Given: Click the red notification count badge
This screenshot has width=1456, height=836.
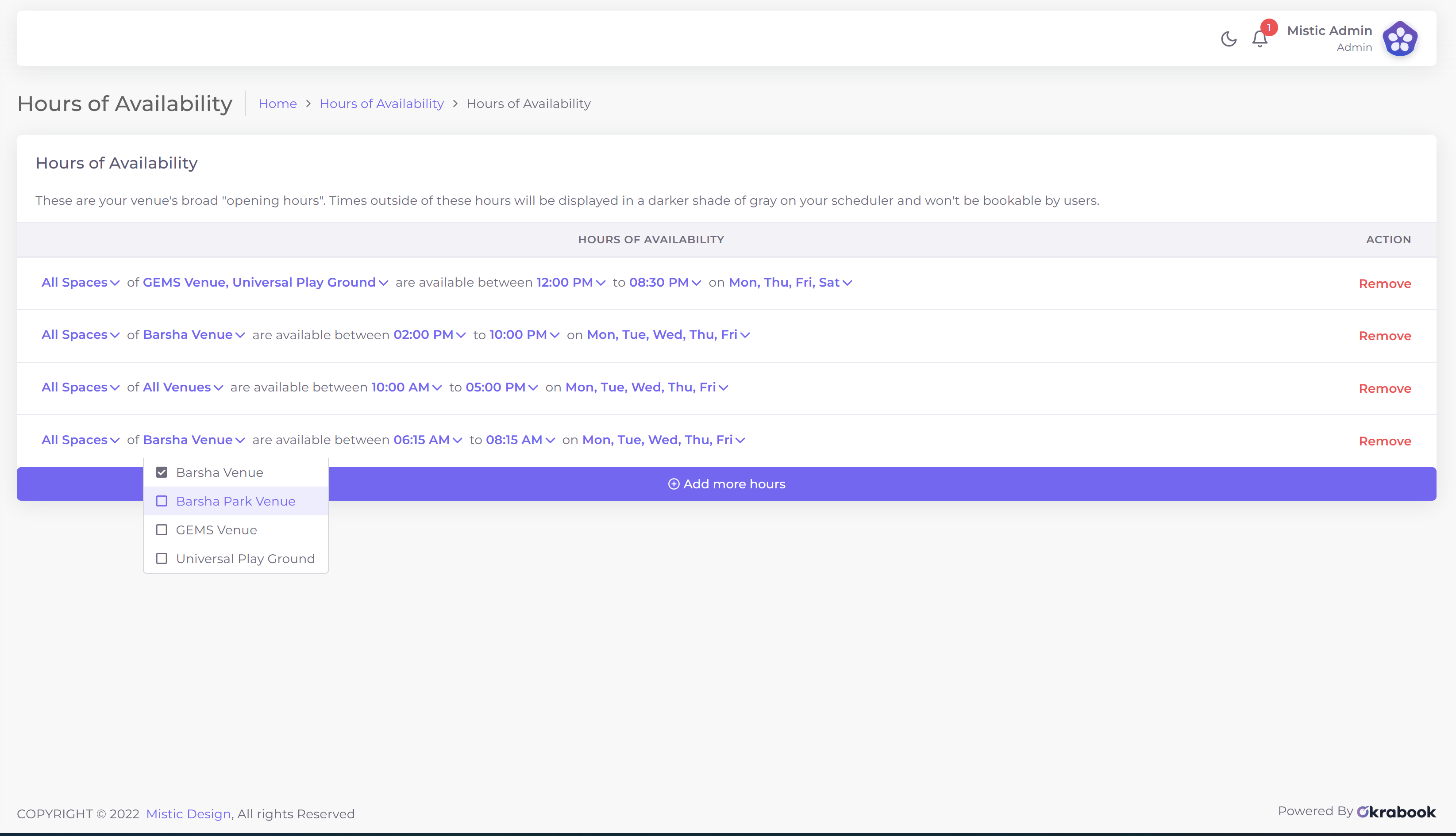Looking at the screenshot, I should (1269, 27).
